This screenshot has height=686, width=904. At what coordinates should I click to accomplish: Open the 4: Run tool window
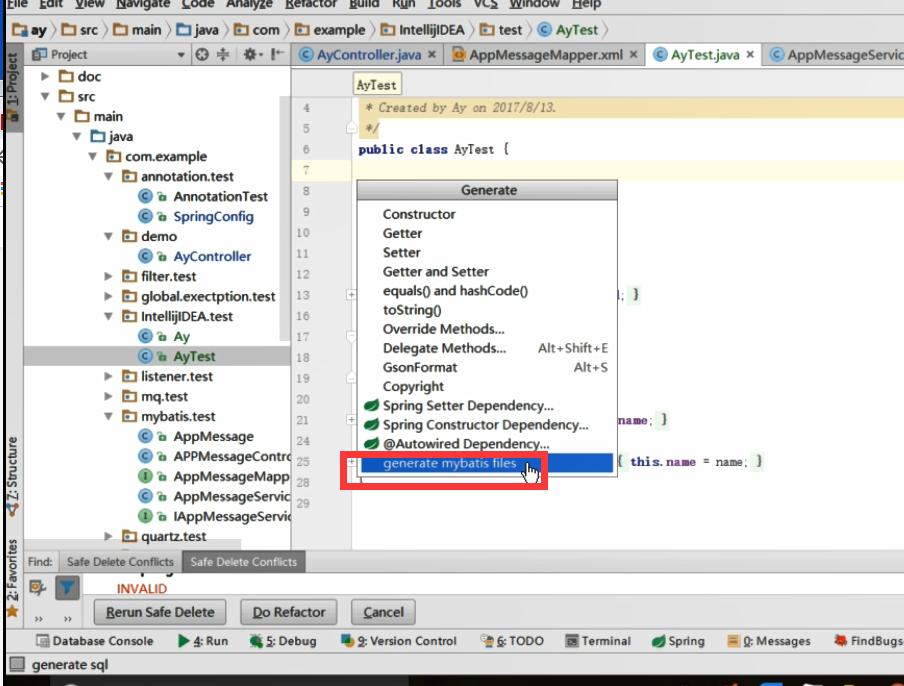203,641
